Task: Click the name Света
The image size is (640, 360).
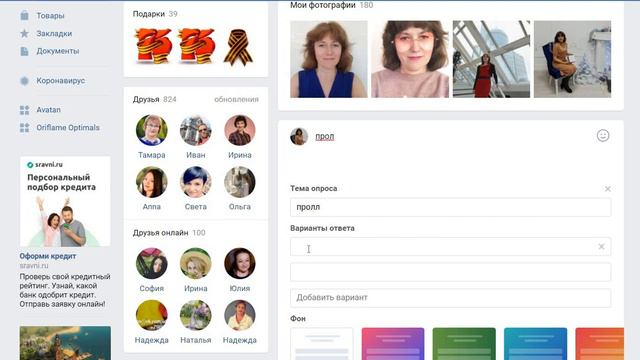Action: coord(196,207)
